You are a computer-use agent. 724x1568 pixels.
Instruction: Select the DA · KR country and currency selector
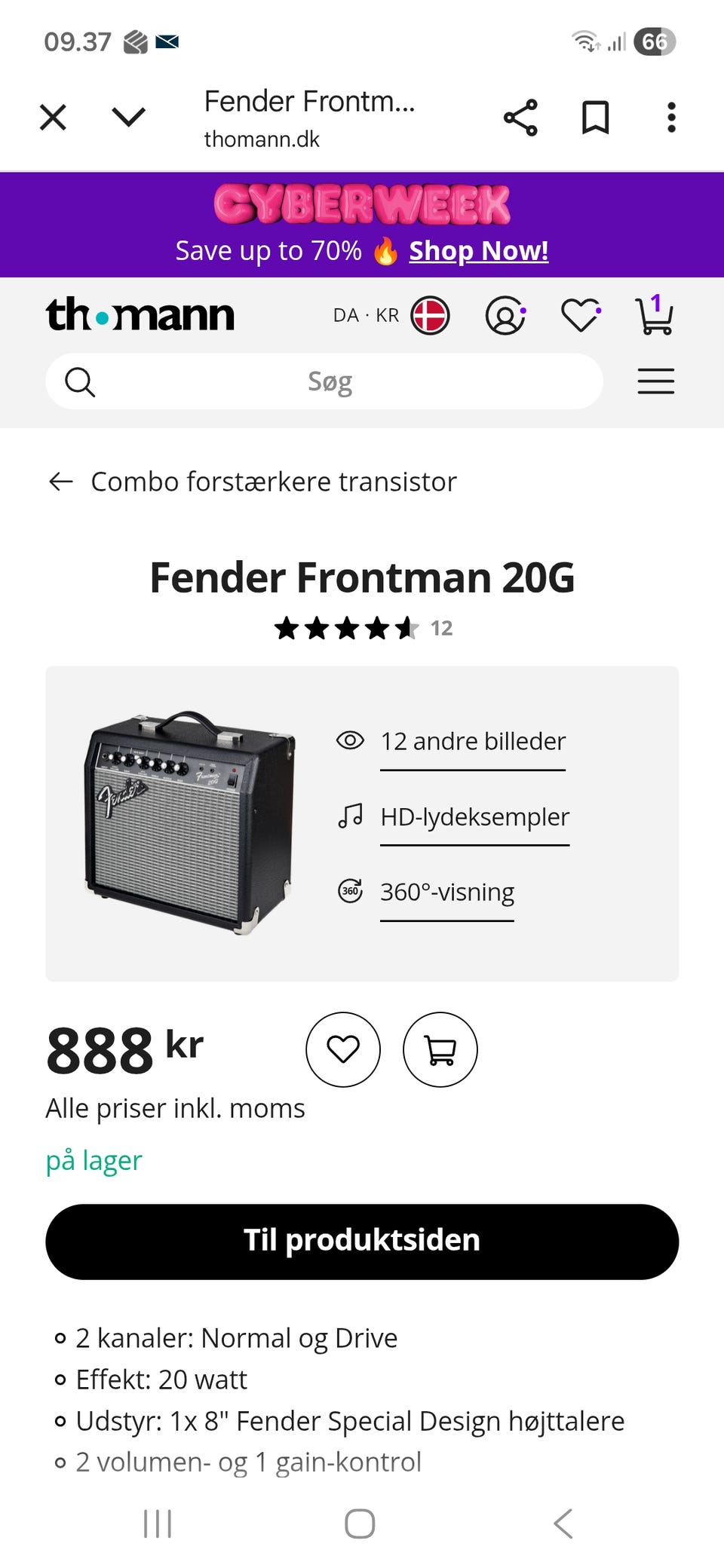click(391, 315)
